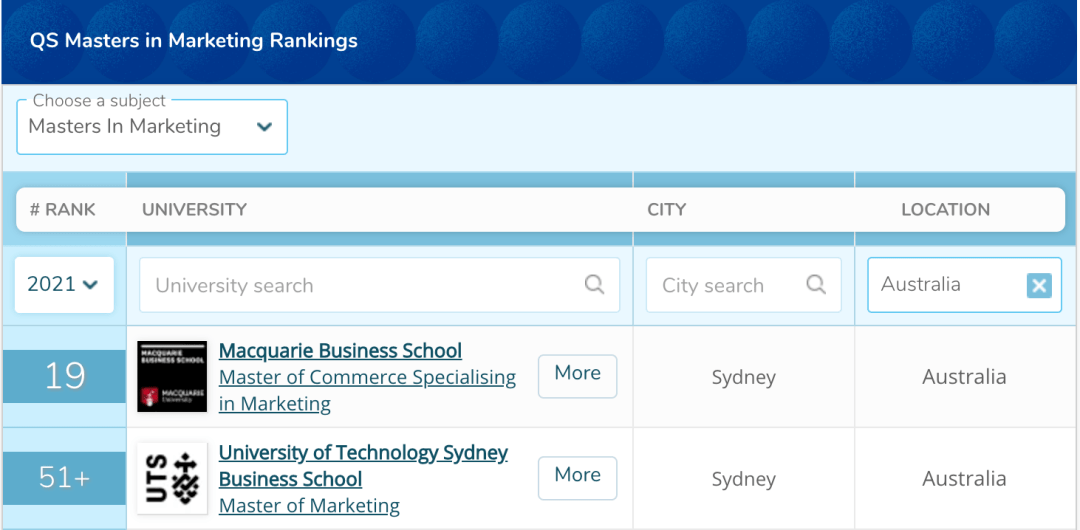This screenshot has height=530, width=1080.
Task: Click rank 51+ cell
Action: [64, 478]
